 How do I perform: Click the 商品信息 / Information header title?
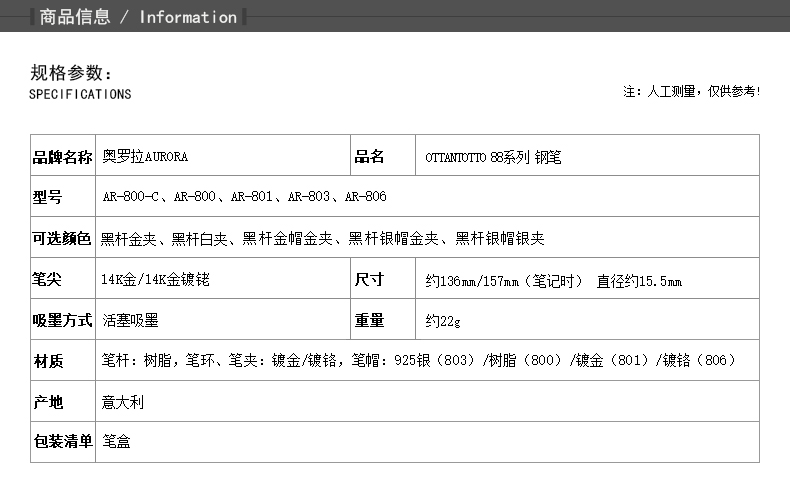[138, 17]
